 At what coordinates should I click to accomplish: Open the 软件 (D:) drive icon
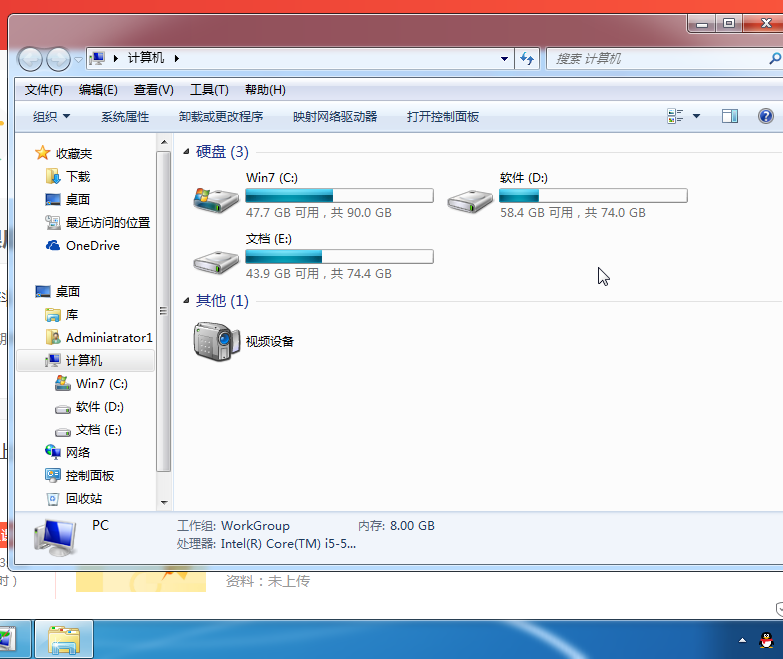pyautogui.click(x=469, y=198)
